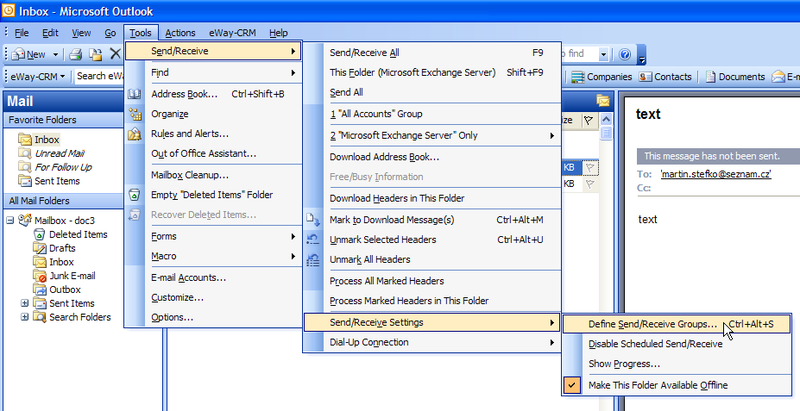Open E-mail Accounts from the Tools menu
The height and width of the screenshot is (411, 800).
213,278
